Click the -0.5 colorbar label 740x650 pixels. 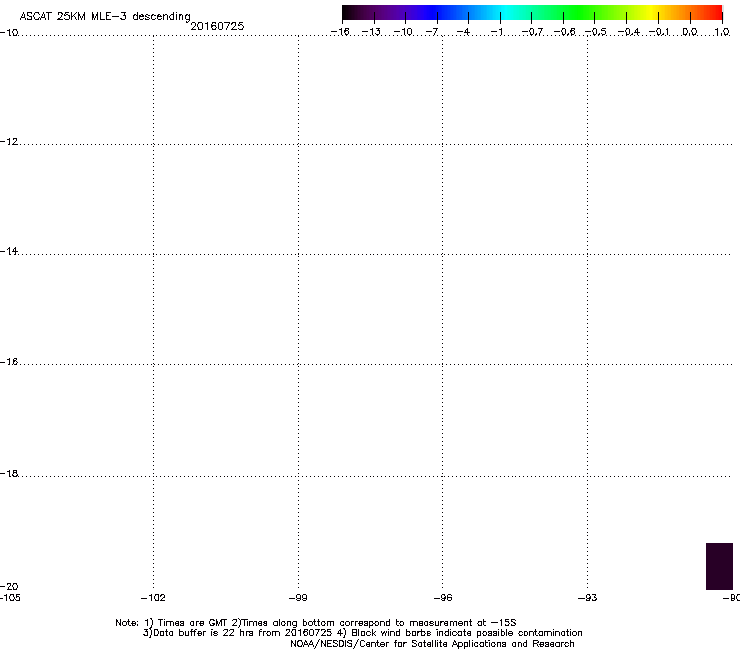click(596, 32)
